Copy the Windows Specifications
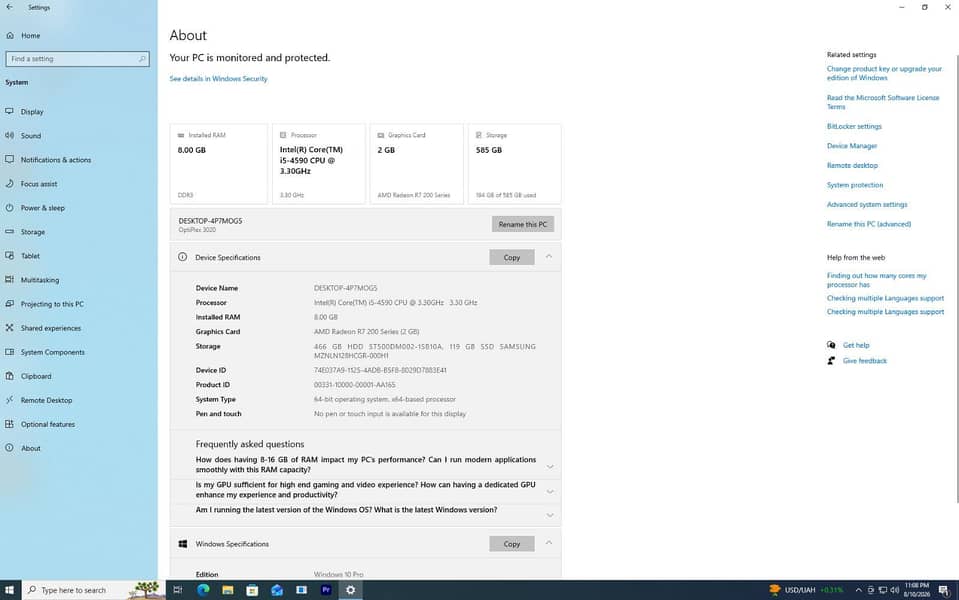Screen dimensions: 959x600 point(512,544)
